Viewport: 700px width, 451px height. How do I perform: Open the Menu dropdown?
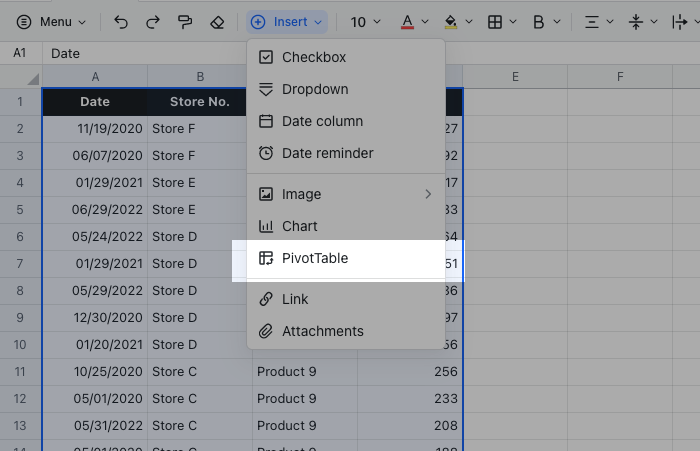(x=51, y=21)
